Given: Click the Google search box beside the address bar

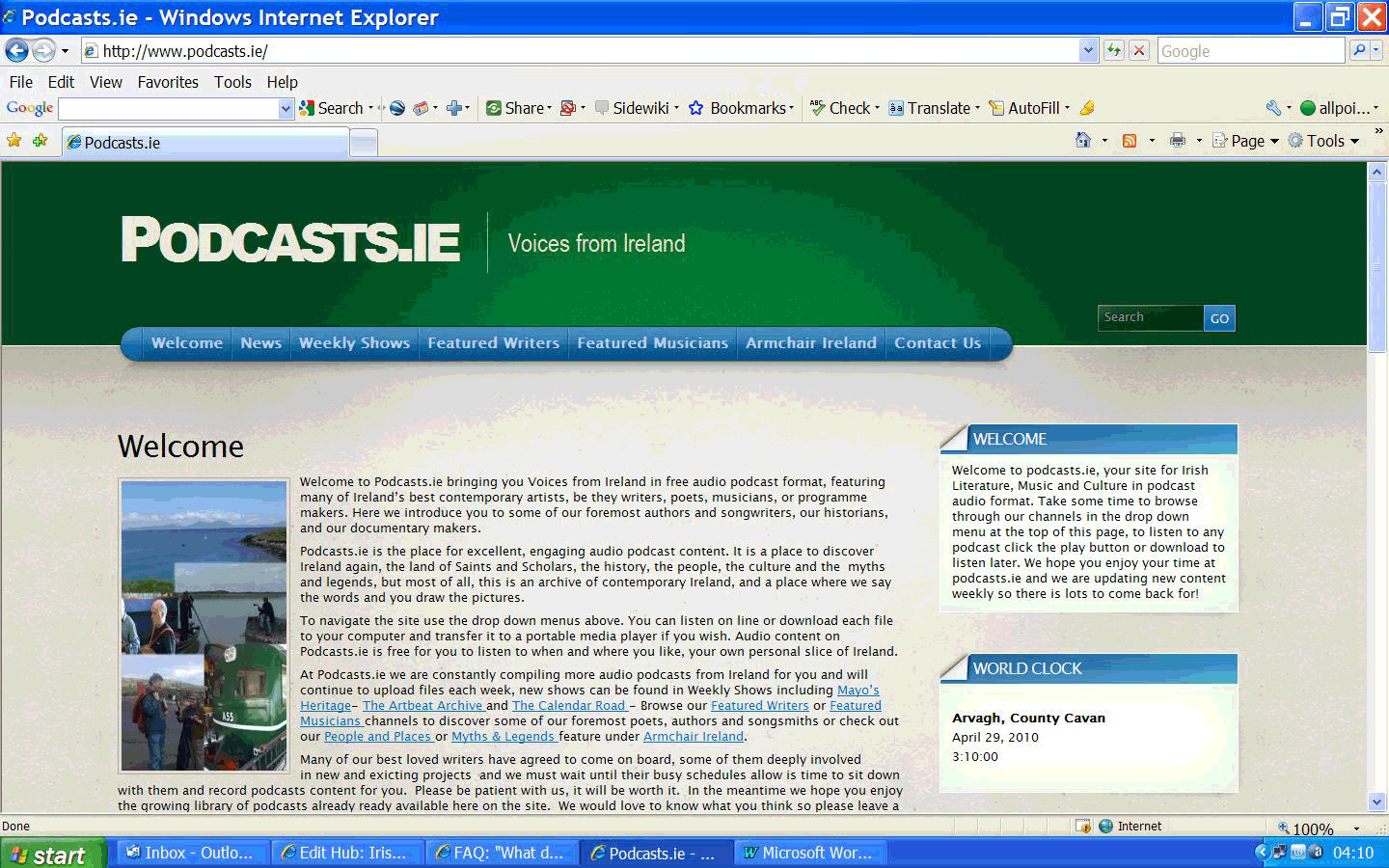Looking at the screenshot, I should 1250,51.
